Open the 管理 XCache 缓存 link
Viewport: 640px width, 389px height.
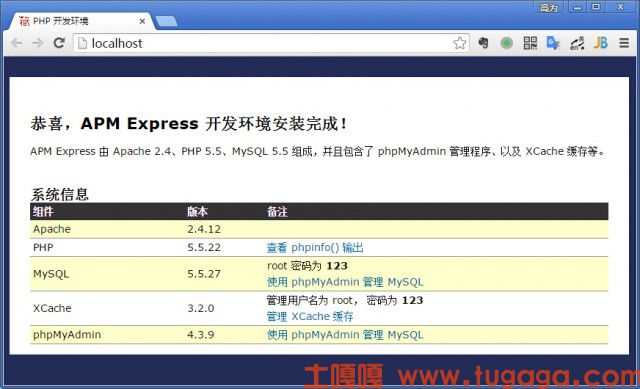[310, 316]
